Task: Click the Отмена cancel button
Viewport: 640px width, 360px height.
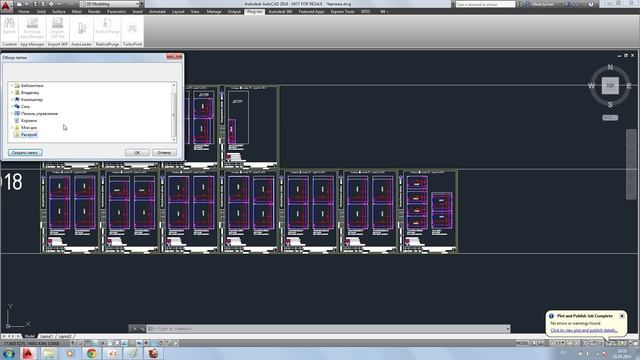Action: pyautogui.click(x=164, y=153)
